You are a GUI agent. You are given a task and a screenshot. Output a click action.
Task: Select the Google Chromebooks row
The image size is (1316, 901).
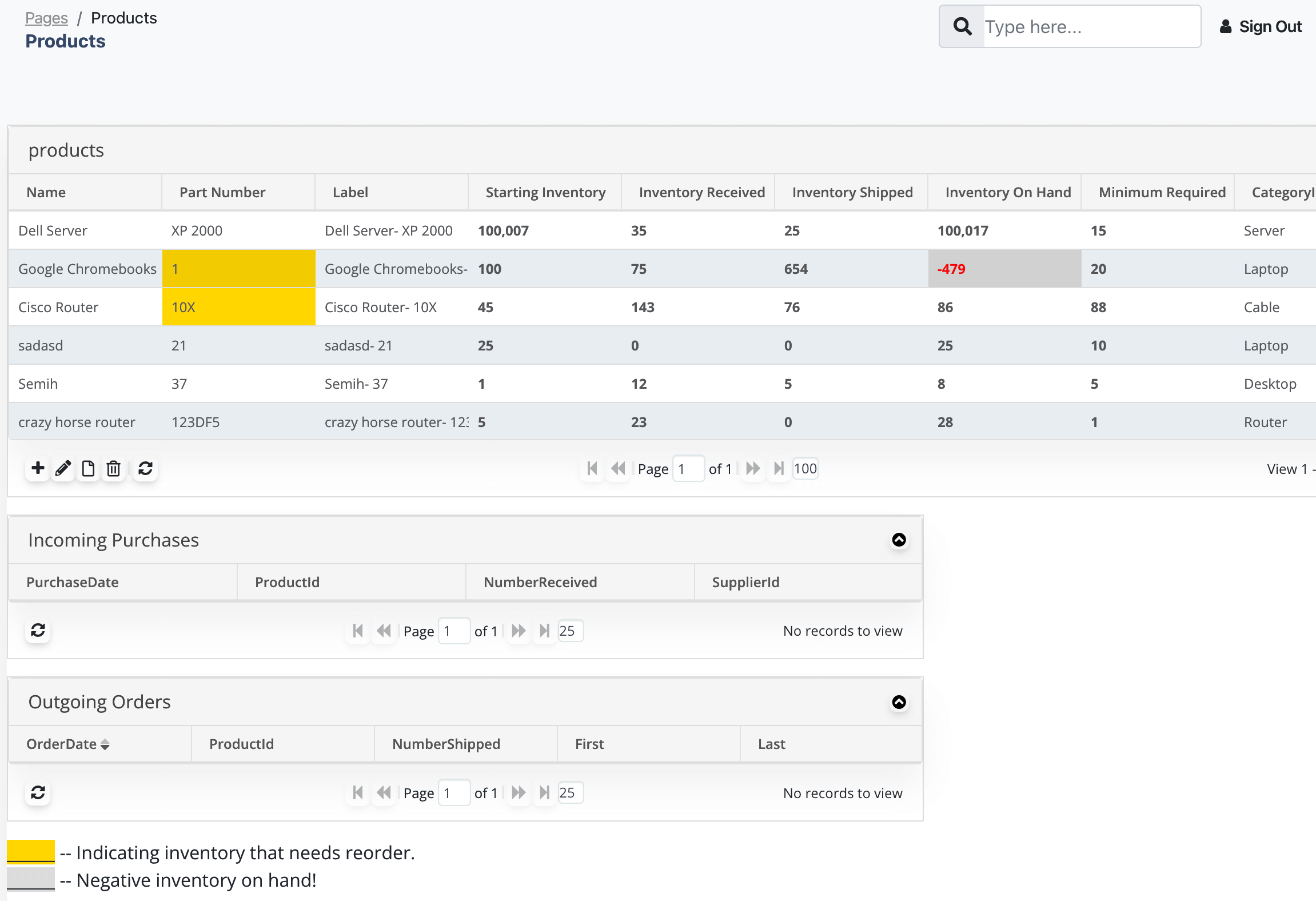click(x=662, y=269)
